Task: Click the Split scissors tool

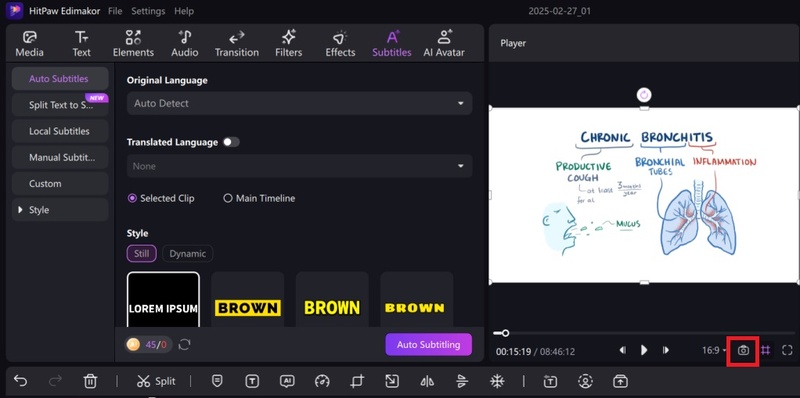Action: [156, 381]
